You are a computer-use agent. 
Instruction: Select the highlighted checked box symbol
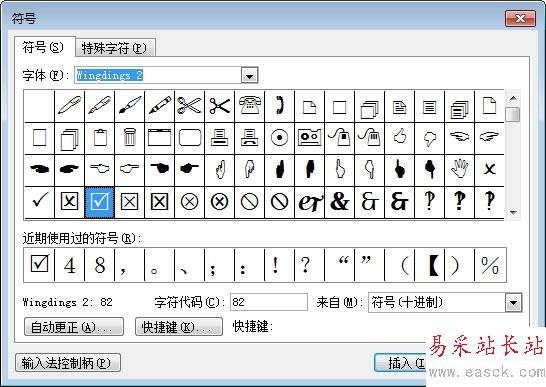(x=100, y=202)
